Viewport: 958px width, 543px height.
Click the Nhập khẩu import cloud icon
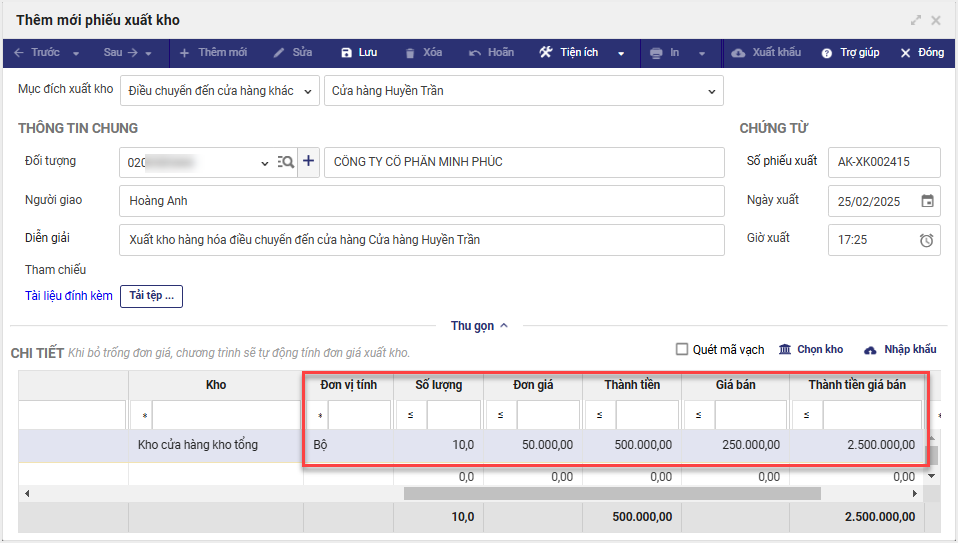pos(870,350)
